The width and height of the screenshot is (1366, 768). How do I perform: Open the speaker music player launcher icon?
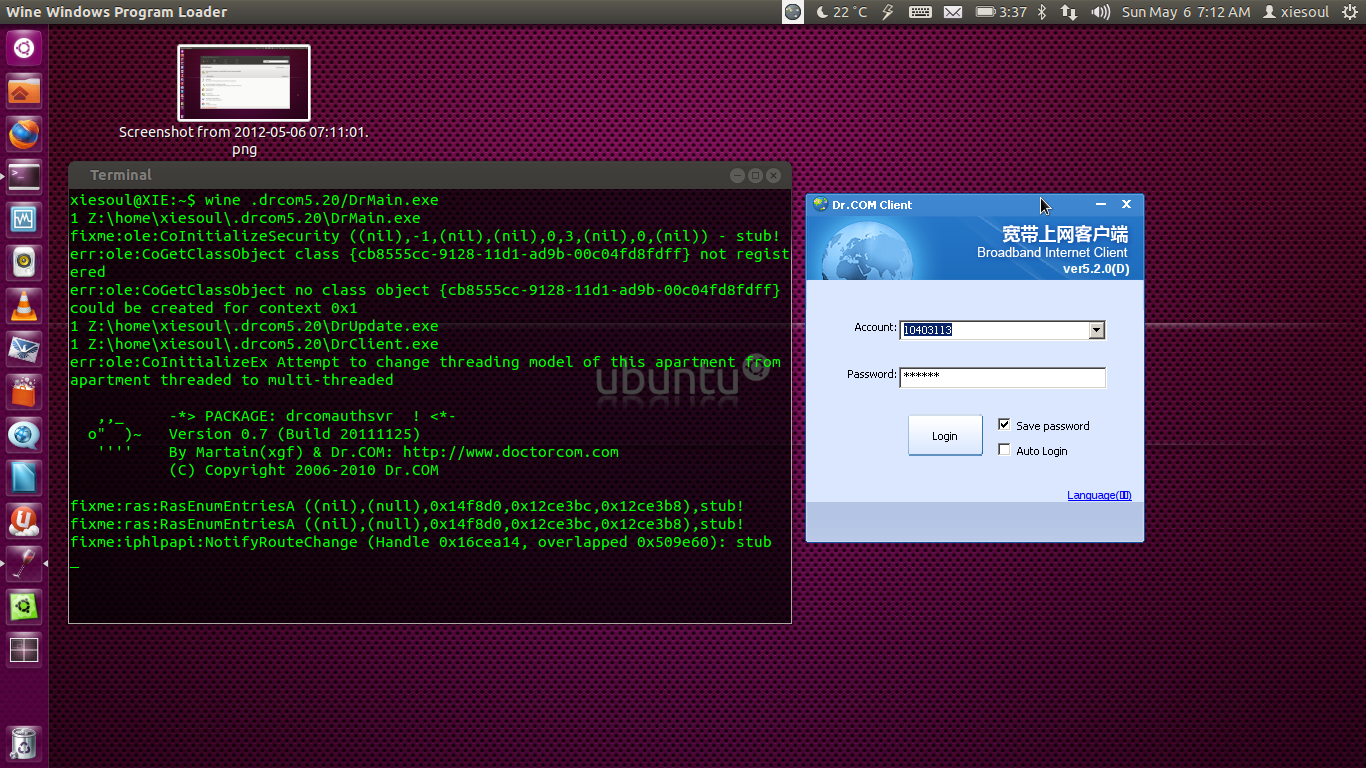pos(24,262)
